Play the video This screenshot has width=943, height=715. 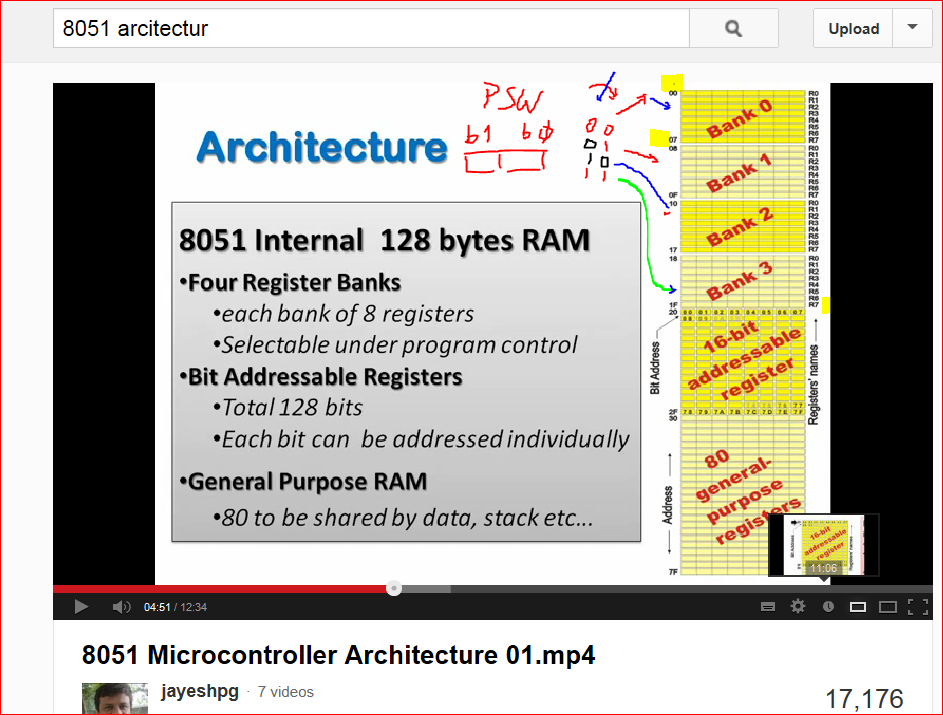point(81,607)
